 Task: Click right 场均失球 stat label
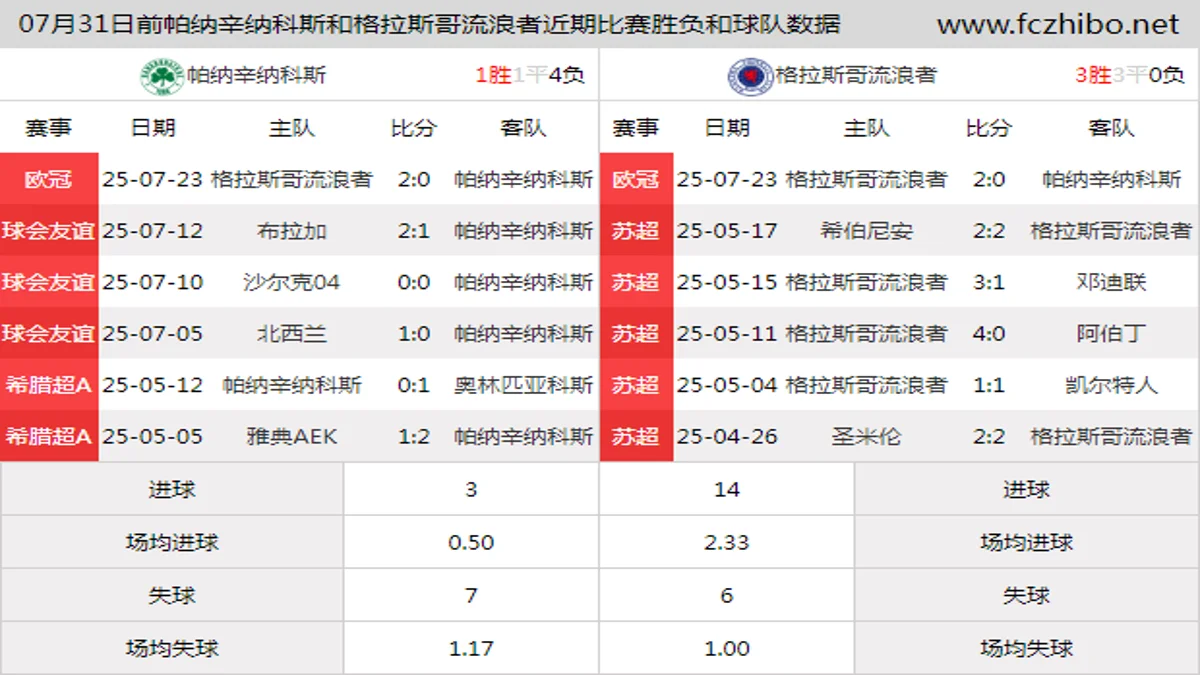coord(1026,648)
